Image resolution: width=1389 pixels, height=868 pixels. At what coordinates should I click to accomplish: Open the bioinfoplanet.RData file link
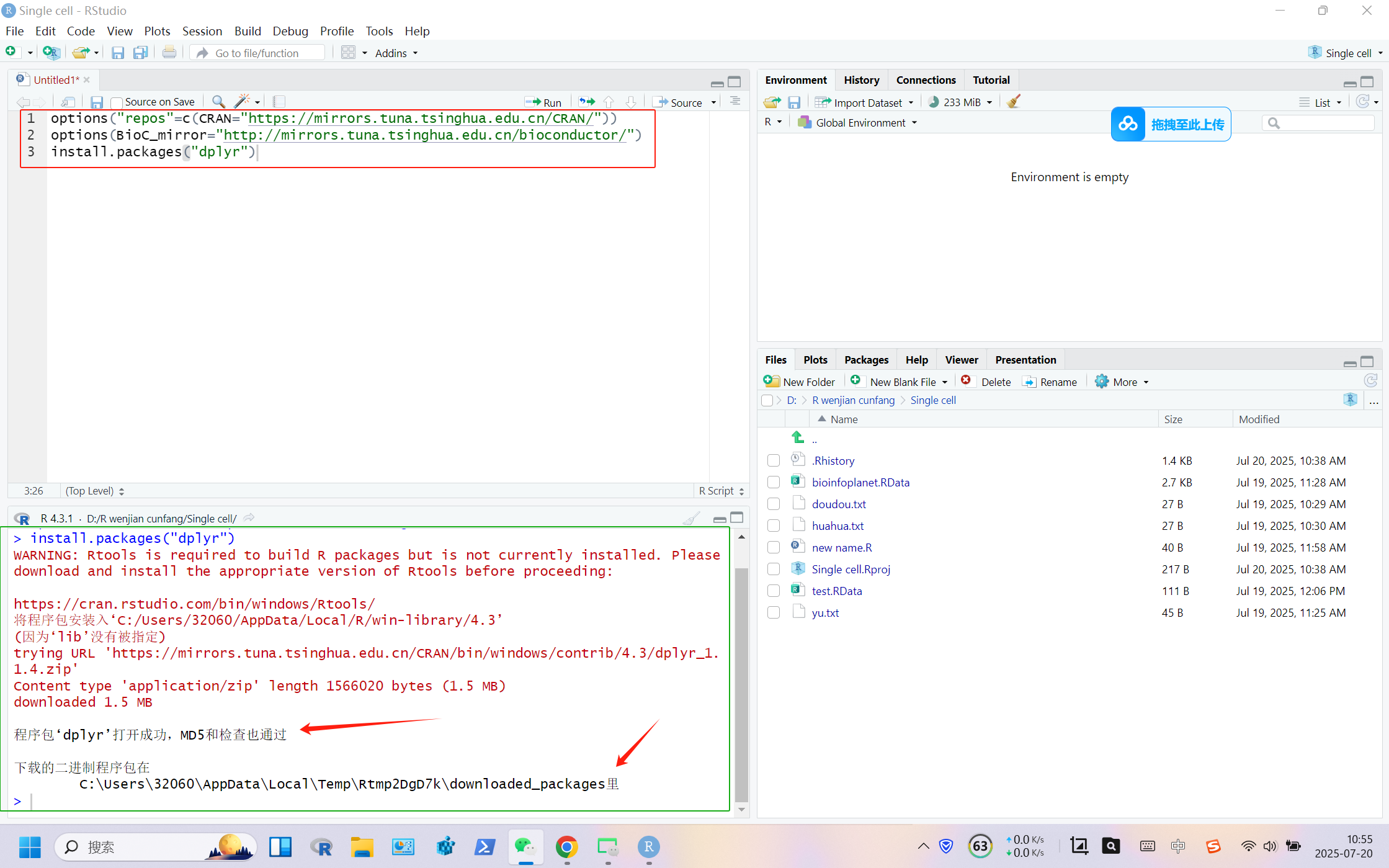pos(860,482)
